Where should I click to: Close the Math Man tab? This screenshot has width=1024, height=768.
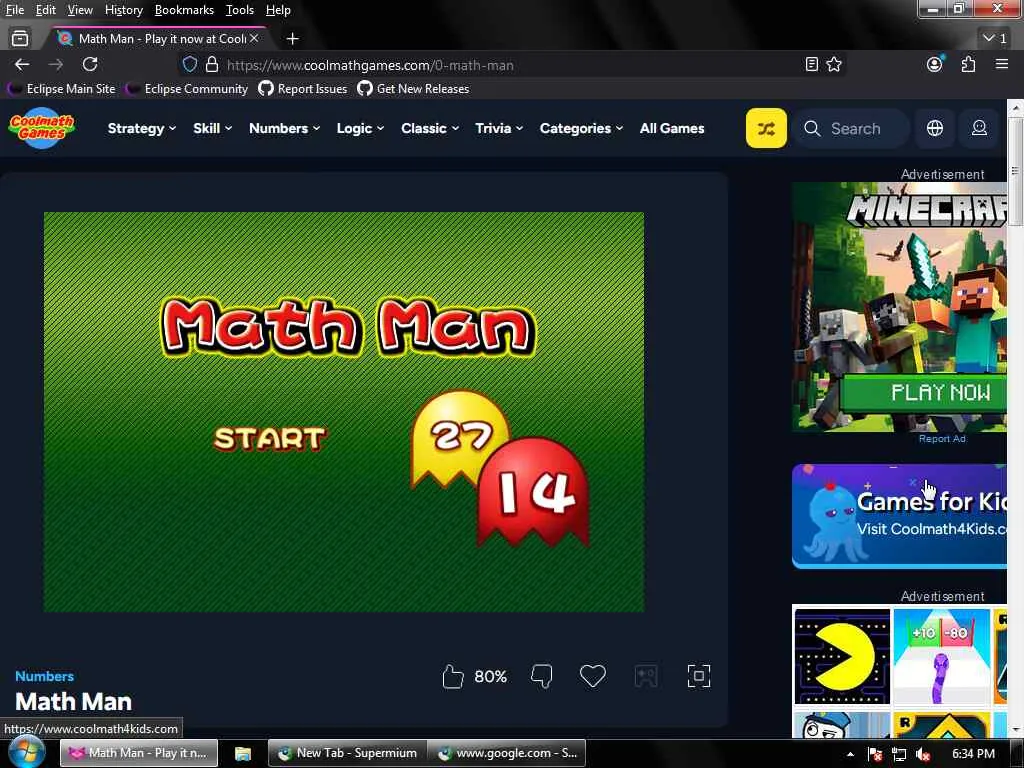(254, 39)
